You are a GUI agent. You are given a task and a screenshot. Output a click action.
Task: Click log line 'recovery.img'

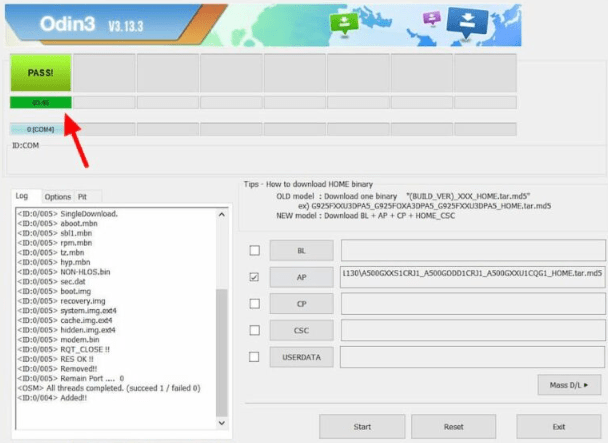(61, 301)
